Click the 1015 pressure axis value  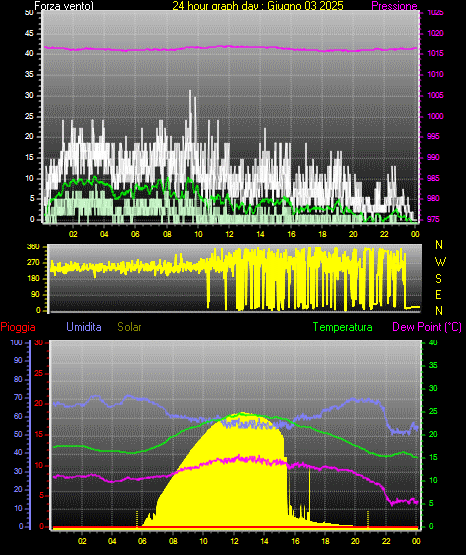[x=435, y=53]
